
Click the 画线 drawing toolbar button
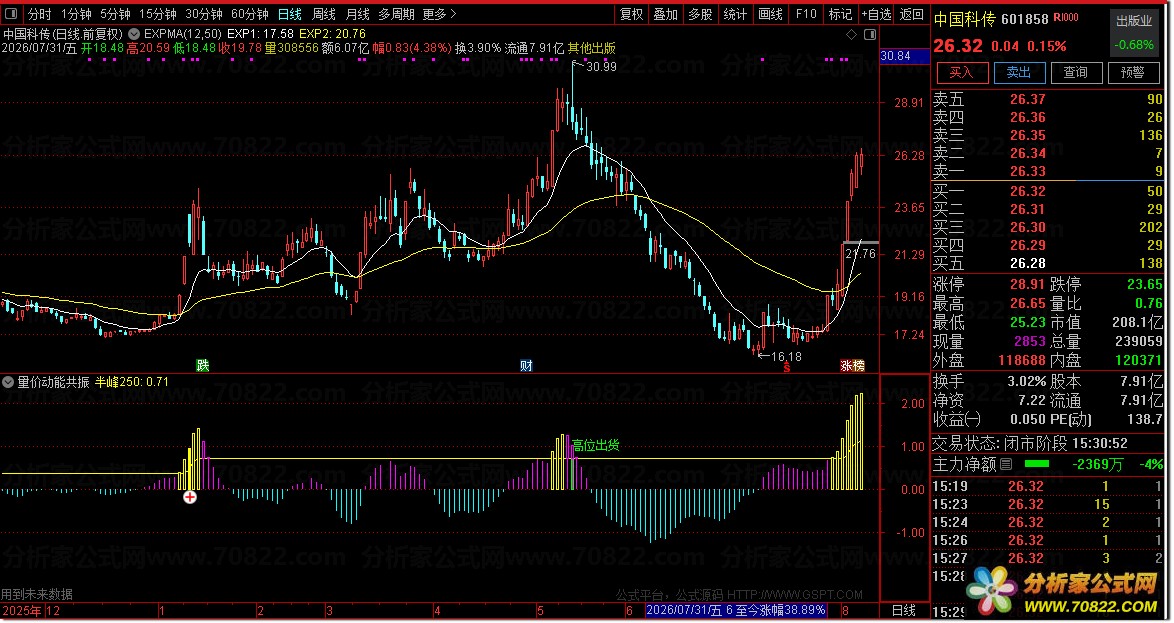tap(770, 13)
